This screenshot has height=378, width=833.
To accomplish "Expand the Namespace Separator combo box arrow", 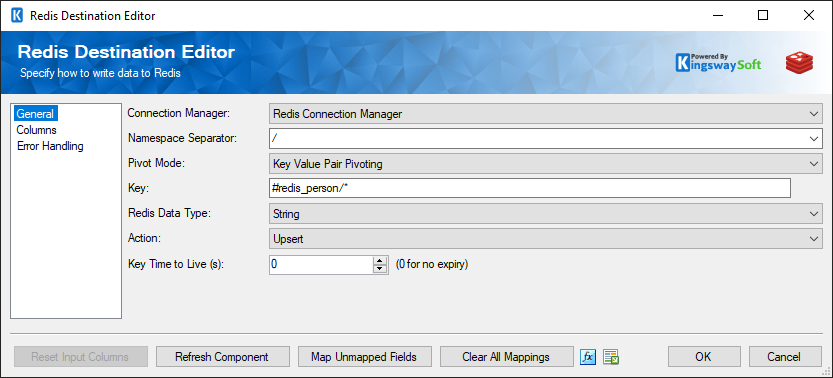I will [814, 139].
